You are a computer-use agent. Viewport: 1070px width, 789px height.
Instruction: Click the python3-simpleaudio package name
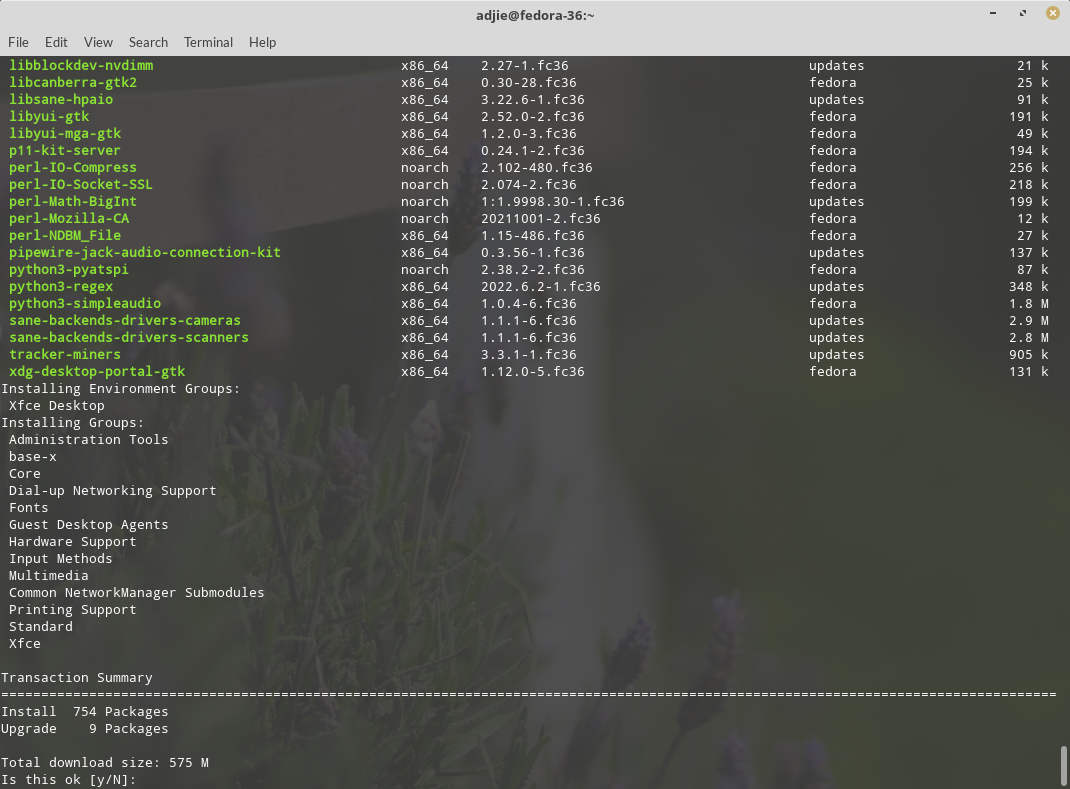85,304
